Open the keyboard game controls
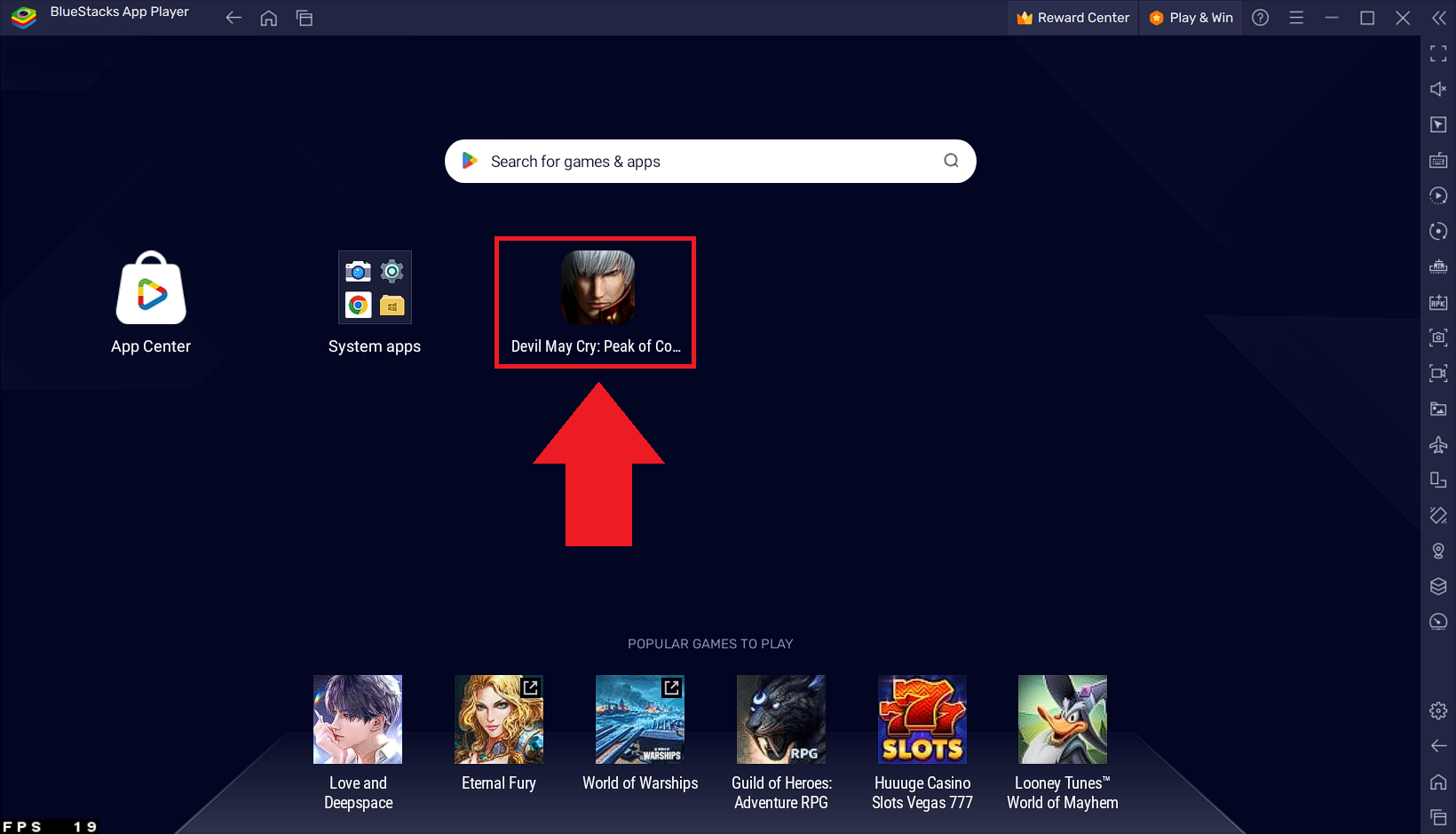Screen dimensions: 1456x834 pos(1438,161)
